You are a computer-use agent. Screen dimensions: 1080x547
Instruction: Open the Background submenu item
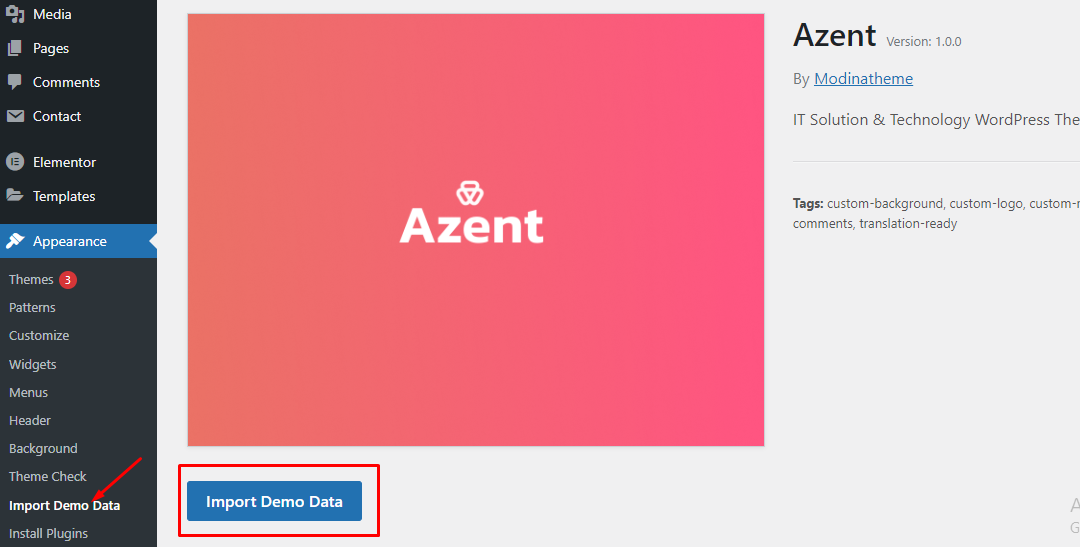tap(43, 448)
